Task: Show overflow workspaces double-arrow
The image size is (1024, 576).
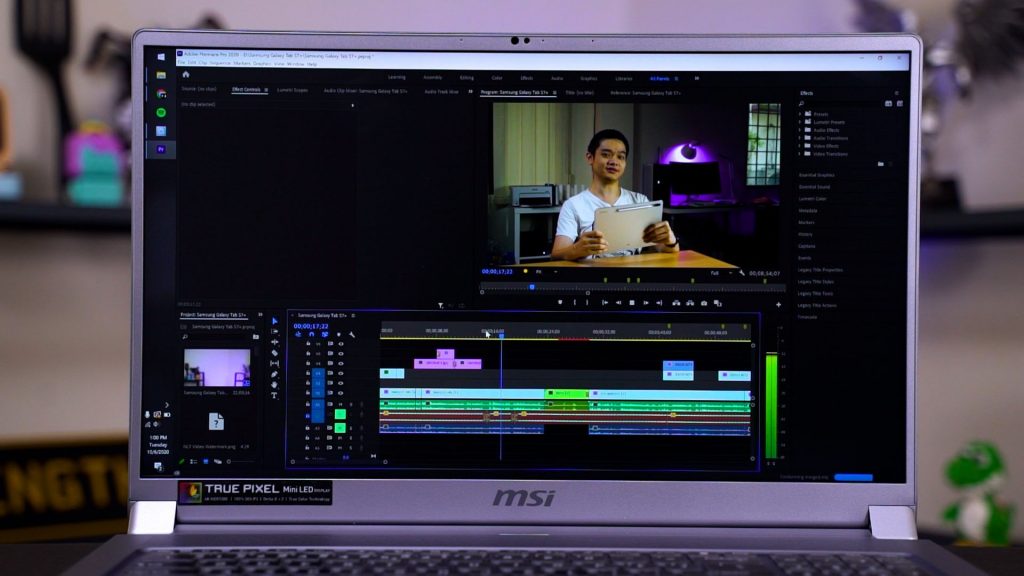Action: 697,78
